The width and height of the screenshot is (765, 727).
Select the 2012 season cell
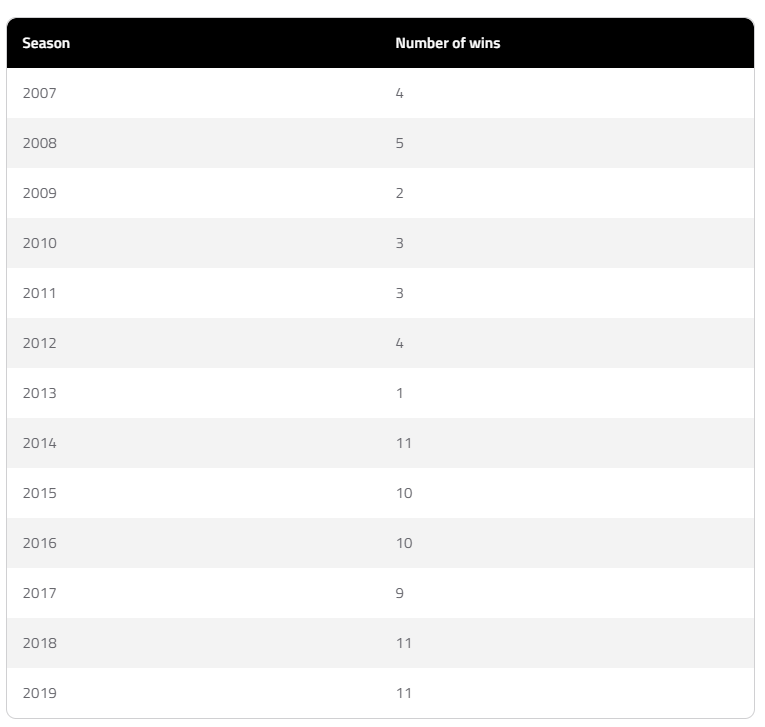(x=40, y=343)
